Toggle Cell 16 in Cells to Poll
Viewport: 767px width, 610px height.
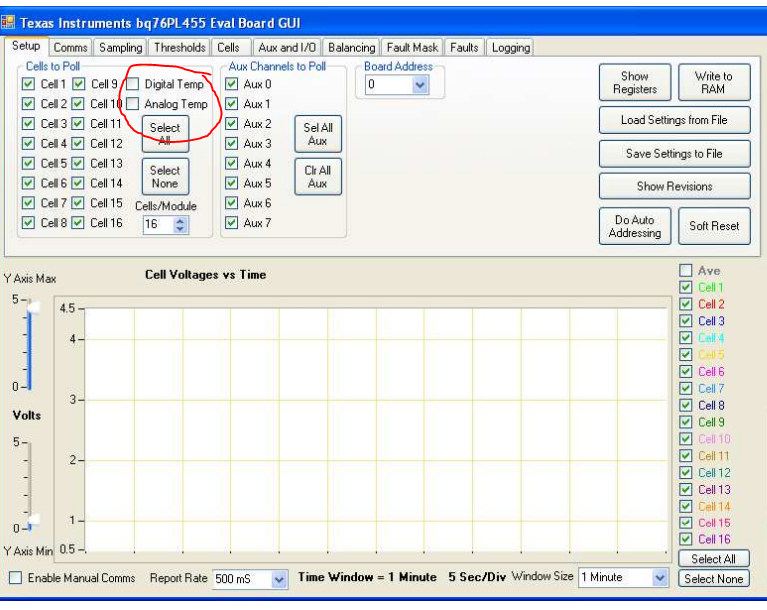[78, 223]
